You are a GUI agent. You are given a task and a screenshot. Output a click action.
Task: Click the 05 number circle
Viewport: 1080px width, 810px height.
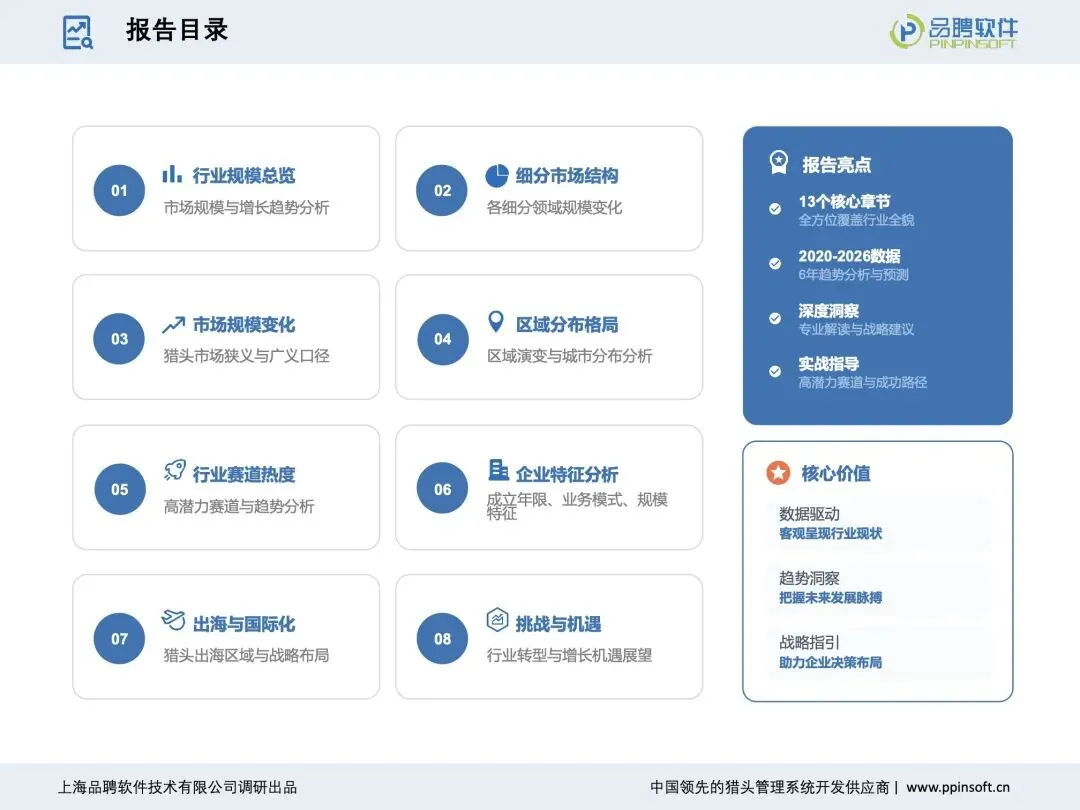tap(119, 489)
